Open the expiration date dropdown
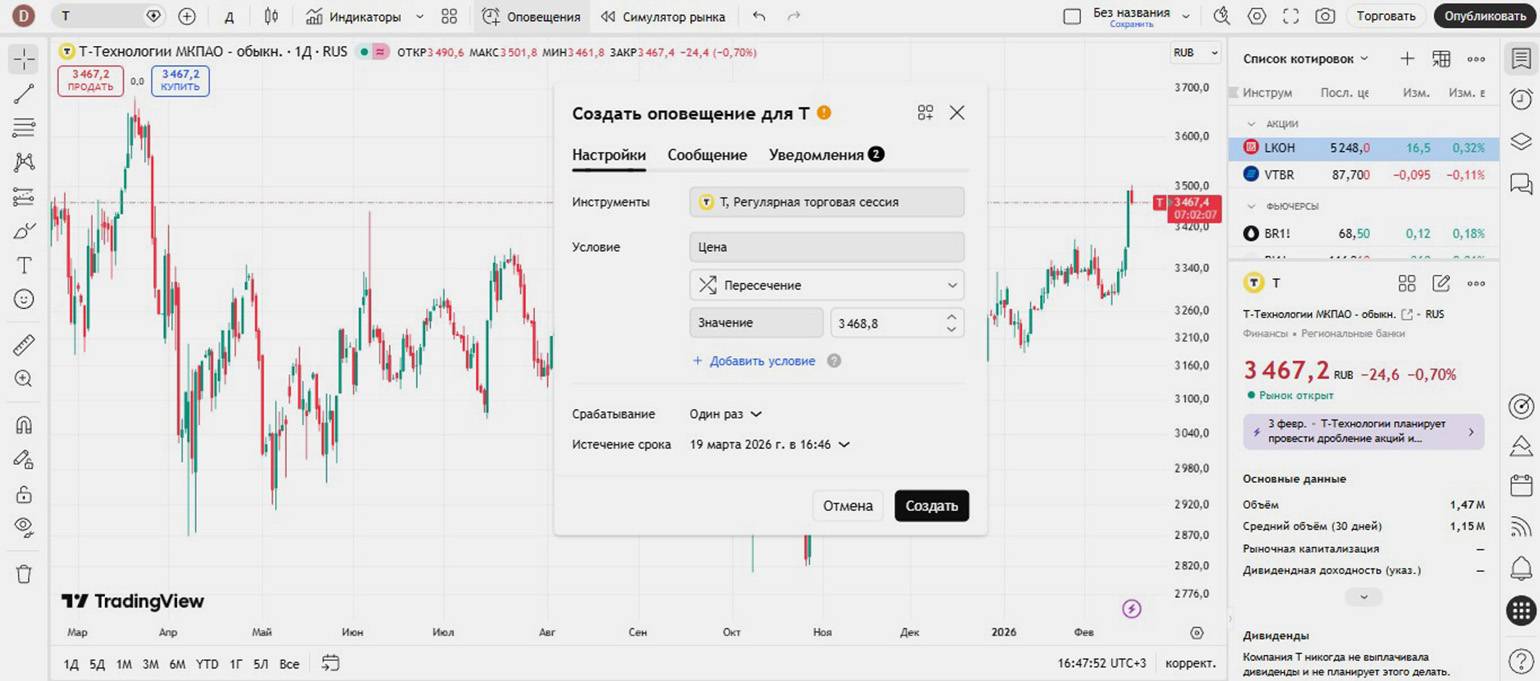1540x681 pixels. click(769, 444)
